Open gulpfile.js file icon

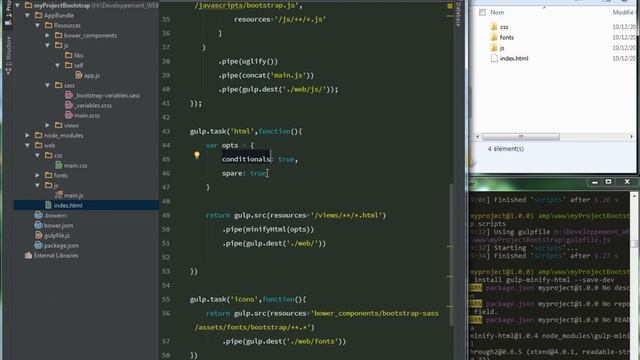coord(38,235)
